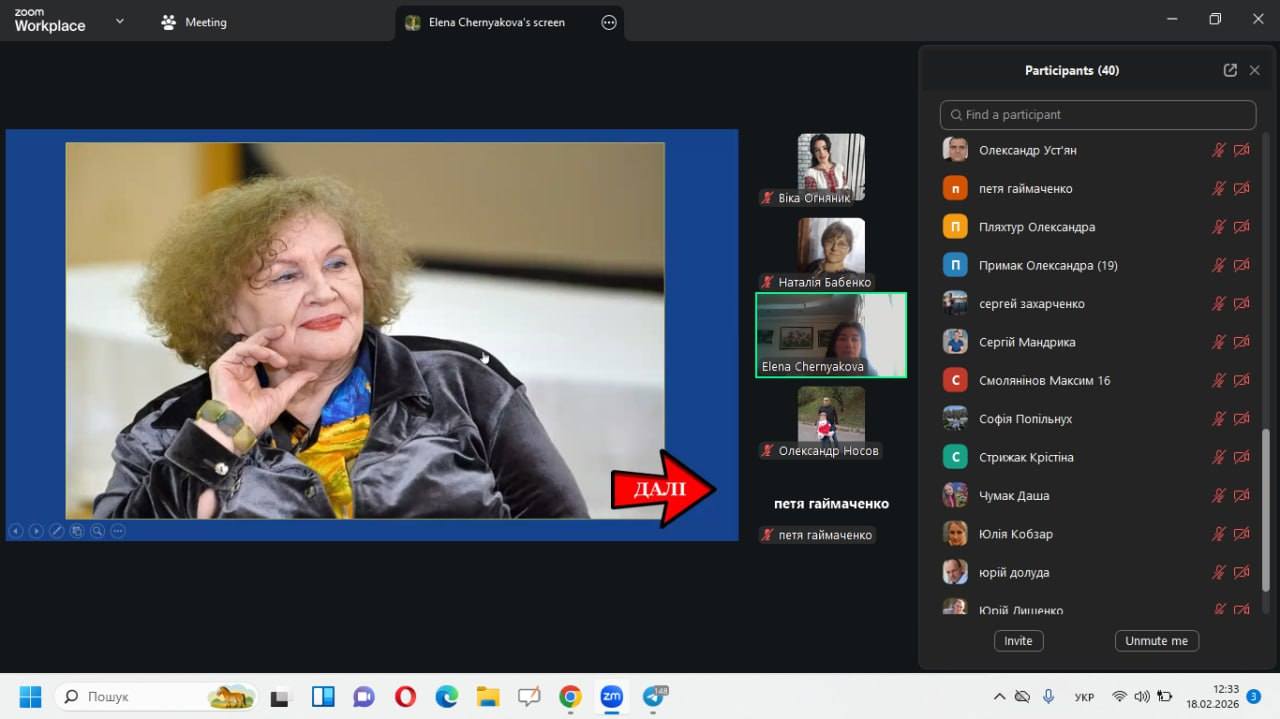Click the Find a participant search field
The image size is (1280, 719).
point(1098,115)
